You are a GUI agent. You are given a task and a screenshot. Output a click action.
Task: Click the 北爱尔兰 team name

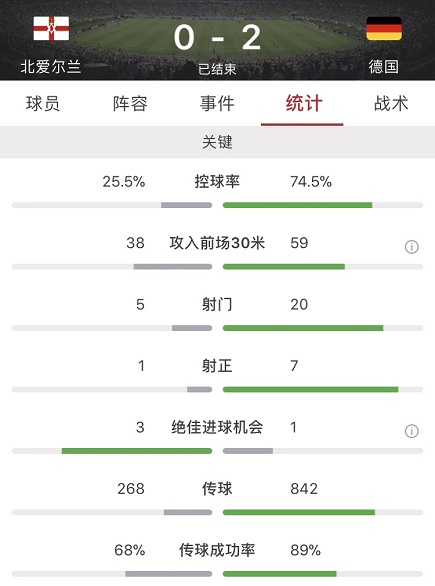(51, 67)
